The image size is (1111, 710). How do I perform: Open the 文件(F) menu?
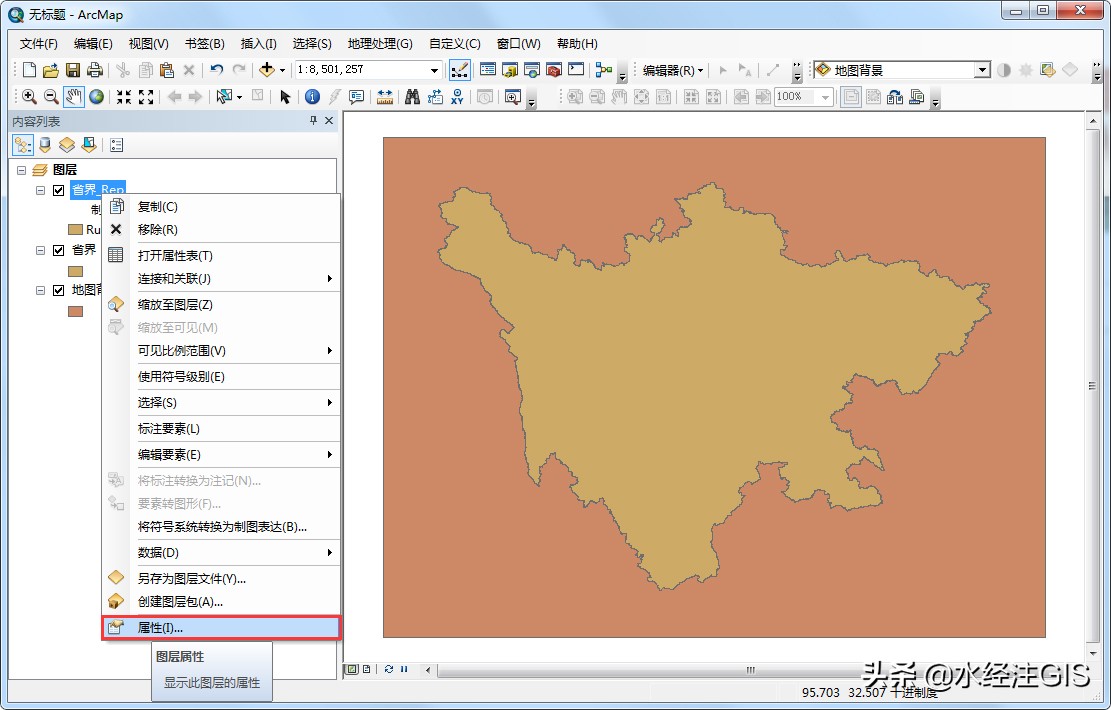pyautogui.click(x=38, y=44)
